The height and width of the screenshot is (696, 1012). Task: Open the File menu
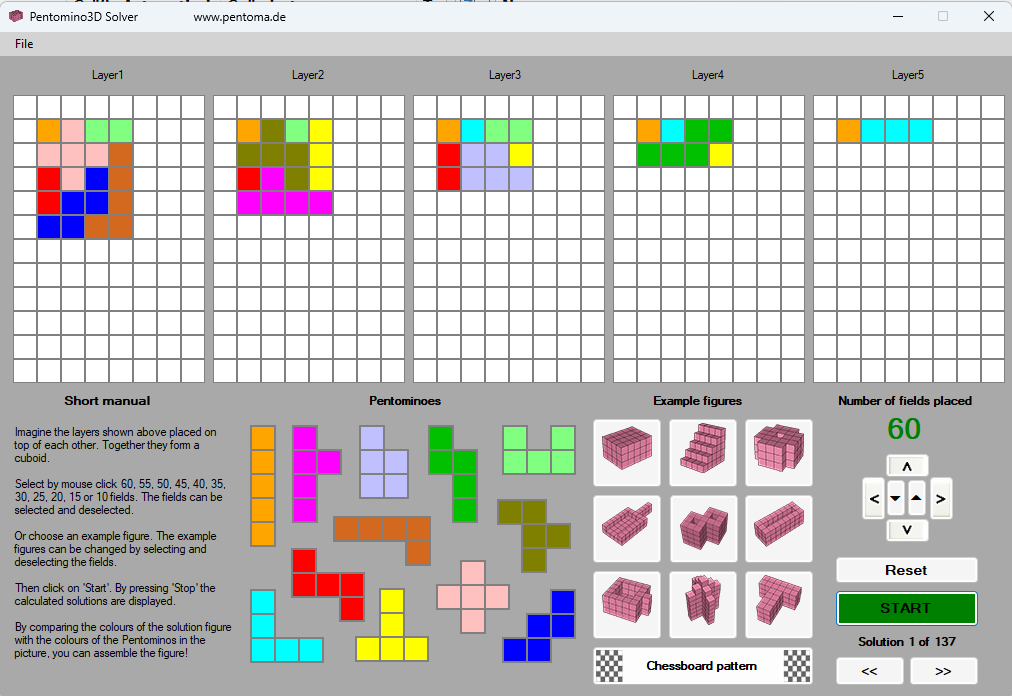coord(23,44)
